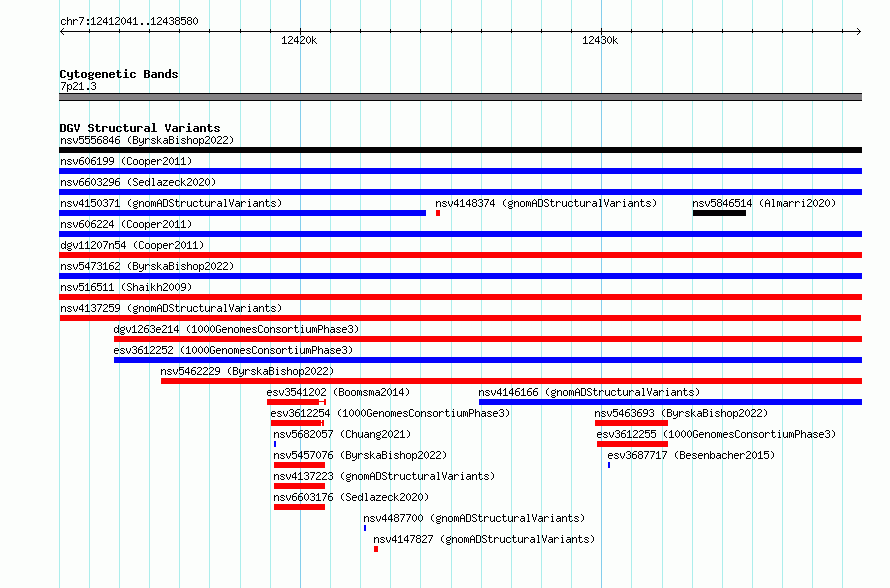Image resolution: width=890 pixels, height=588 pixels.
Task: Click nsv5682057 (Chuang2021) label
Action: coord(342,434)
